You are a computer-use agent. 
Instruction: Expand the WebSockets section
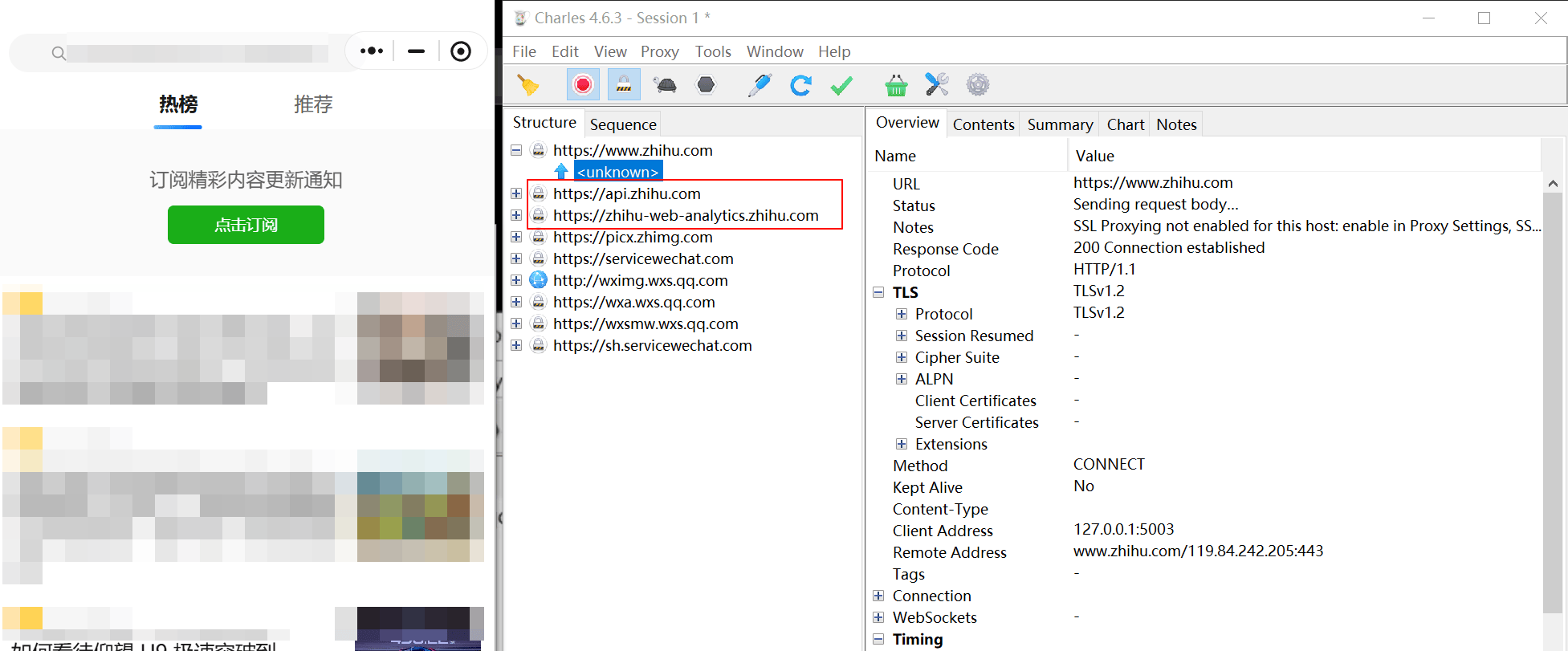878,617
